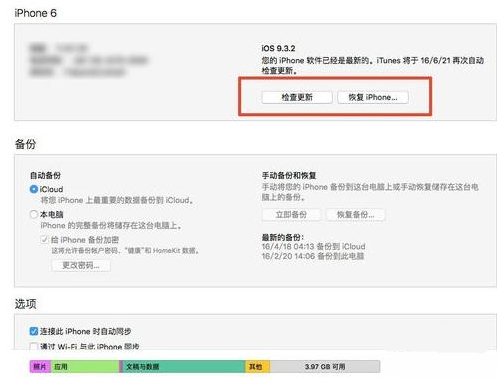Click the 检查更新 button
497x378 pixels.
[x=297, y=97]
